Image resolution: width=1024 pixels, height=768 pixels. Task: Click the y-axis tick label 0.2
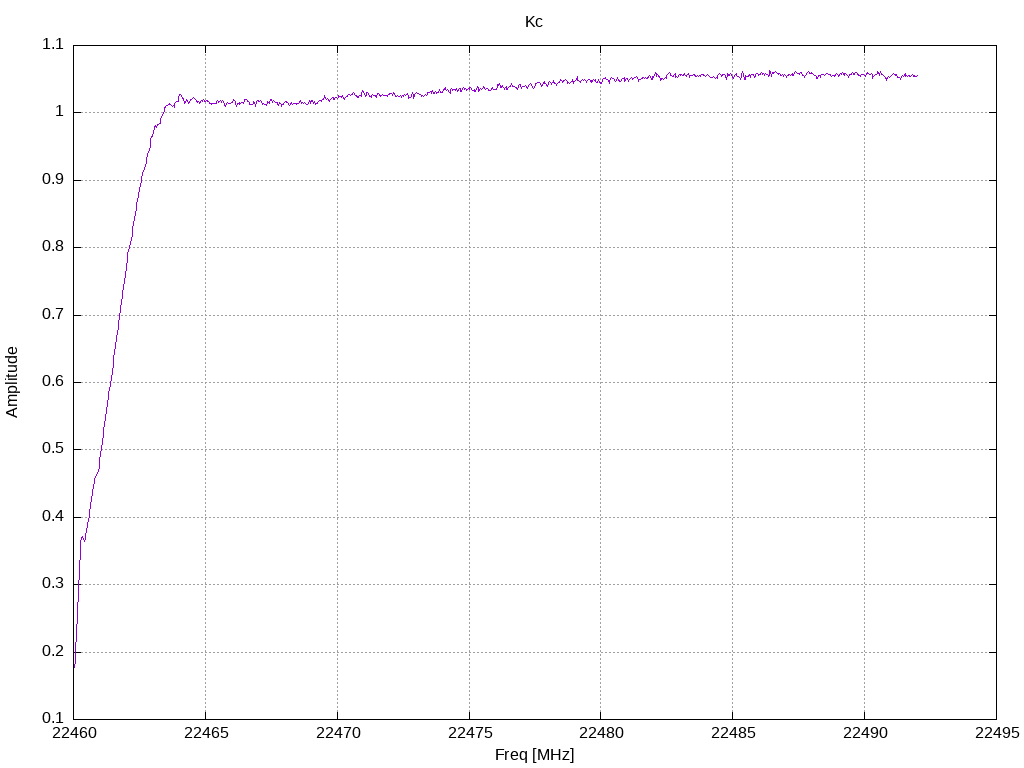pos(53,651)
